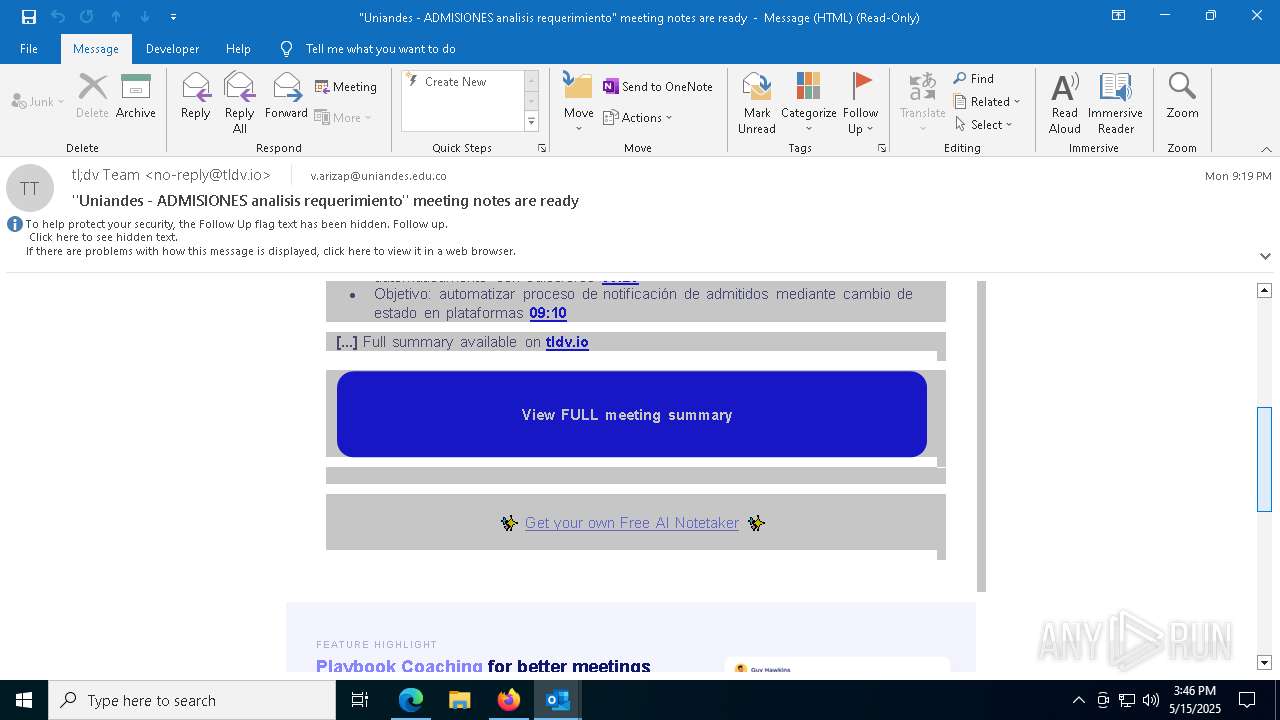Show hidden tray icons

(1078, 700)
